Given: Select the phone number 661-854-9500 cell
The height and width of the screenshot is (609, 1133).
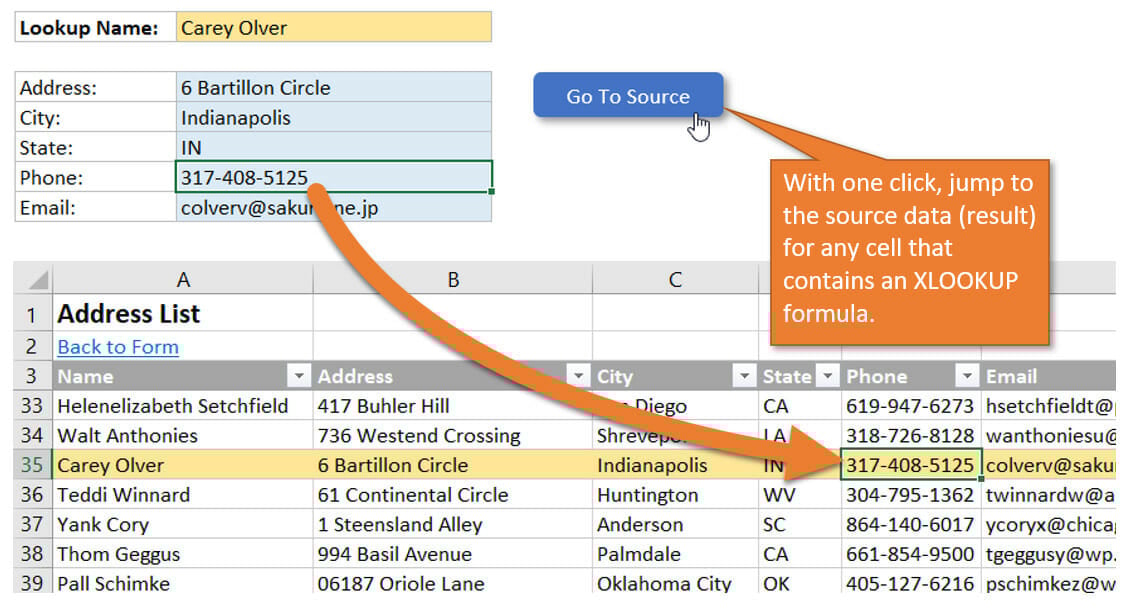Looking at the screenshot, I should click(910, 554).
